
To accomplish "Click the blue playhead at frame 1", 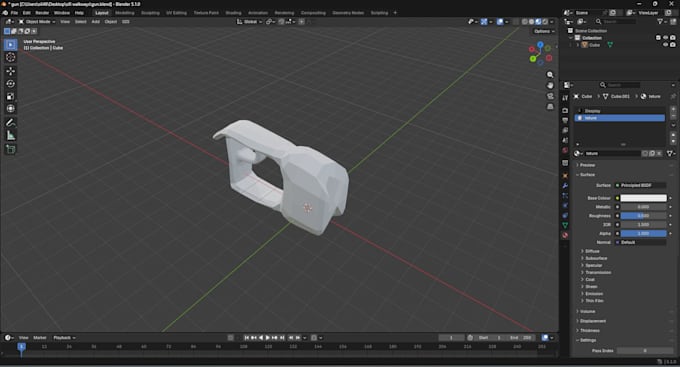I will (x=21, y=346).
